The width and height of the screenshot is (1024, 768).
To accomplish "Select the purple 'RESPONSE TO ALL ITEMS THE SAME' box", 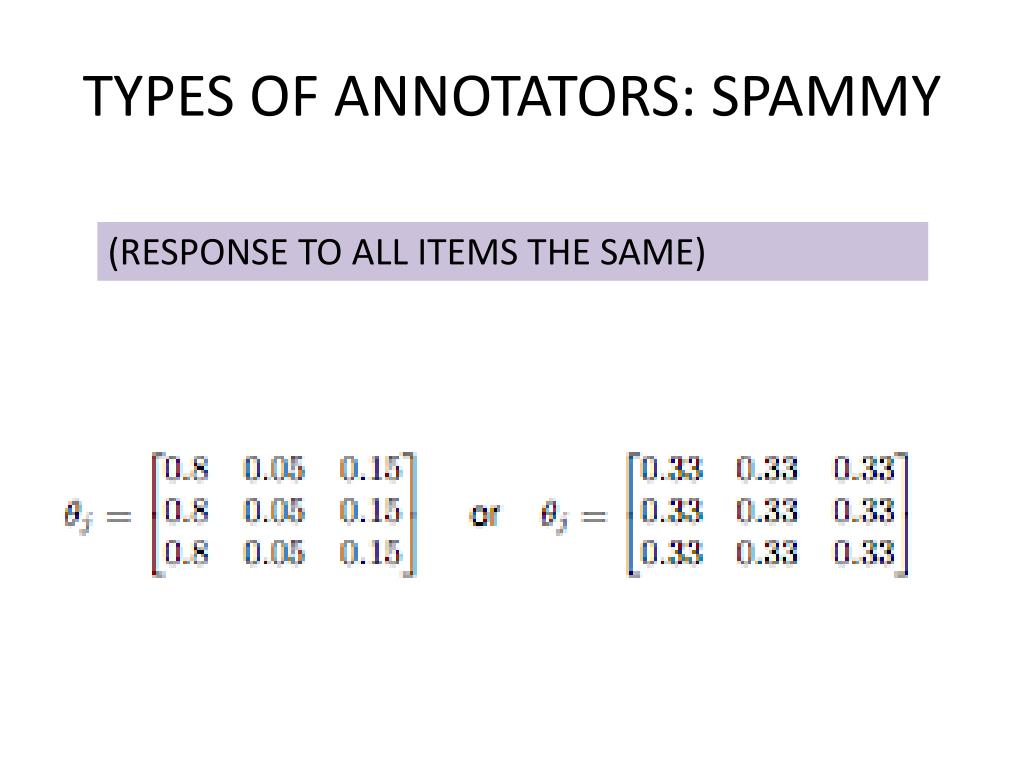I will coord(512,251).
